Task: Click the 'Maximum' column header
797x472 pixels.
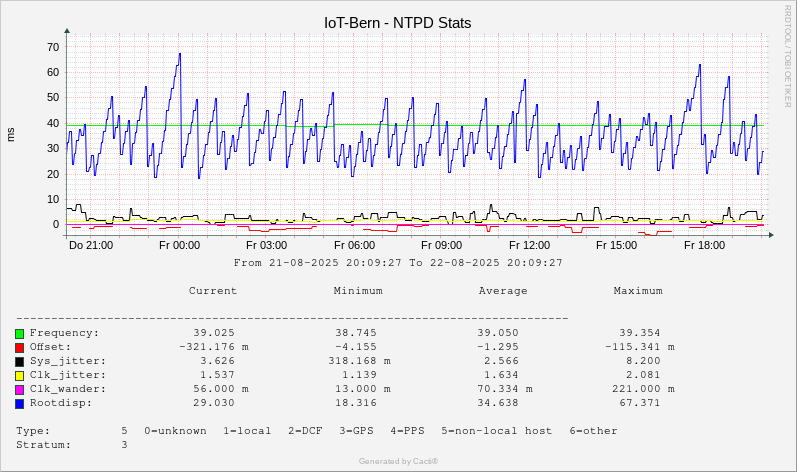Action: click(638, 291)
